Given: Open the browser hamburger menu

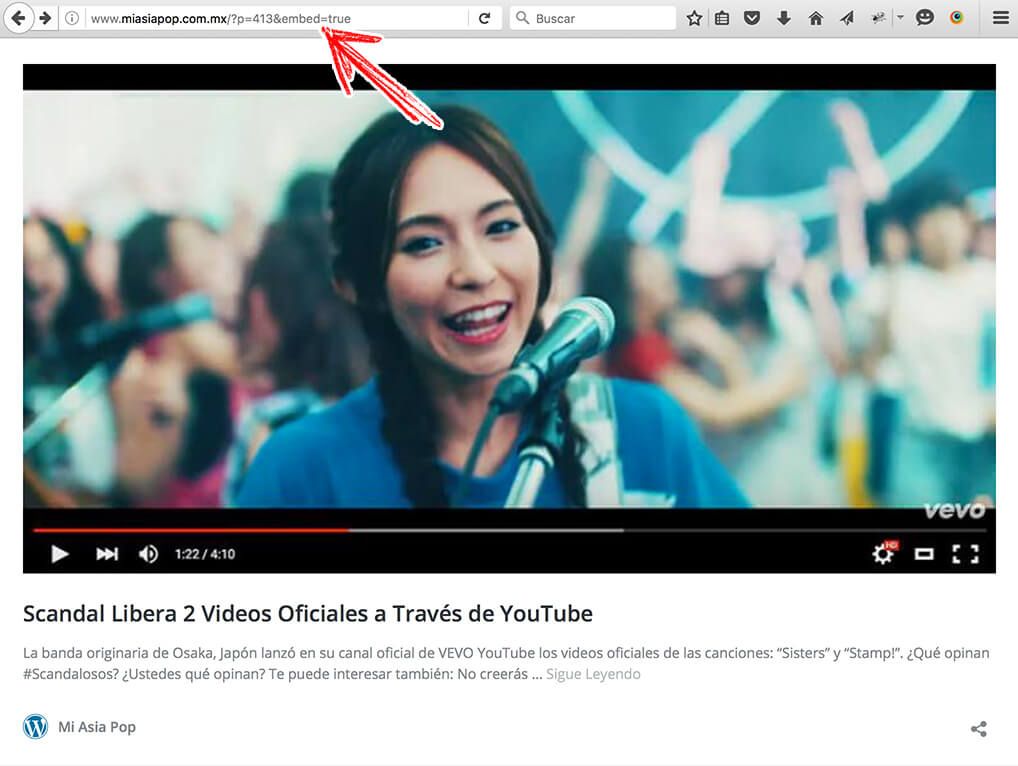Looking at the screenshot, I should pos(1001,18).
